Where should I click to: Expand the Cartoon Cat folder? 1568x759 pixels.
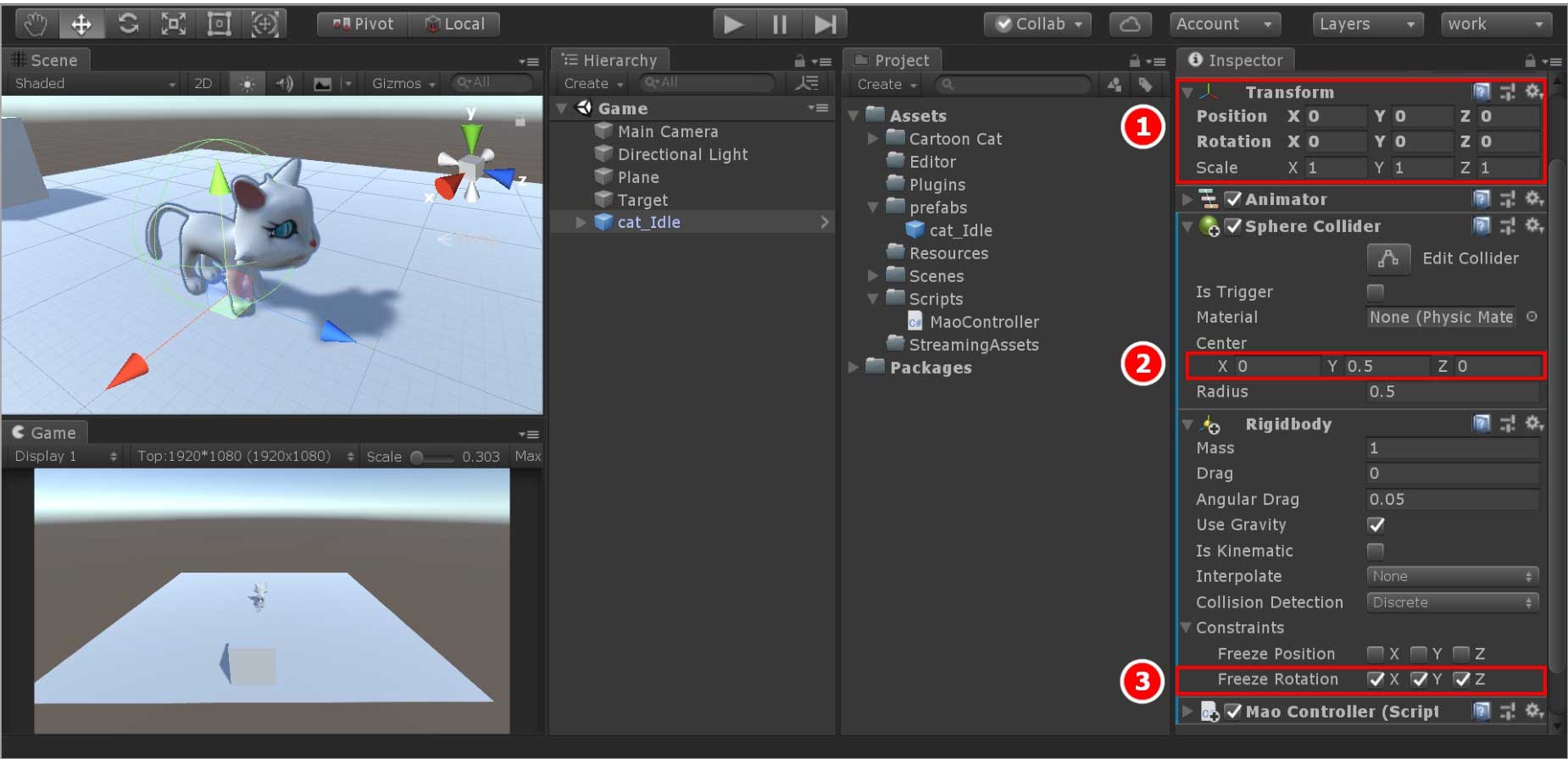(x=873, y=138)
